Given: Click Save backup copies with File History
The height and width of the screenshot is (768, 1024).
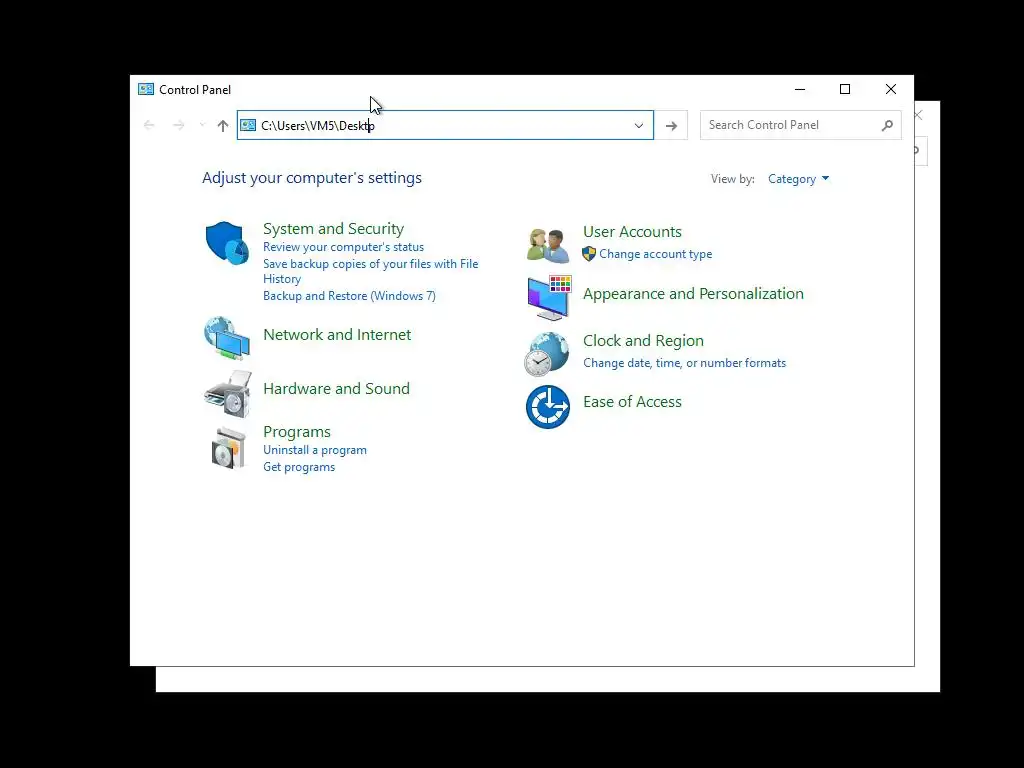Looking at the screenshot, I should coord(370,271).
